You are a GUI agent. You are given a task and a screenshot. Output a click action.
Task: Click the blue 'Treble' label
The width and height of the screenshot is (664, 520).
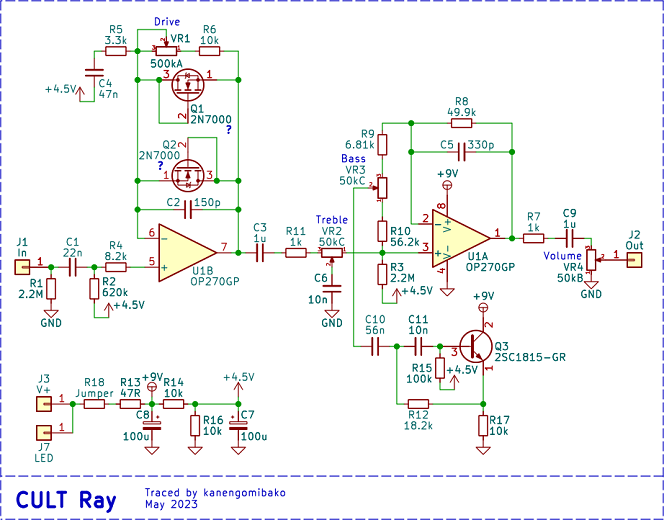[332, 219]
